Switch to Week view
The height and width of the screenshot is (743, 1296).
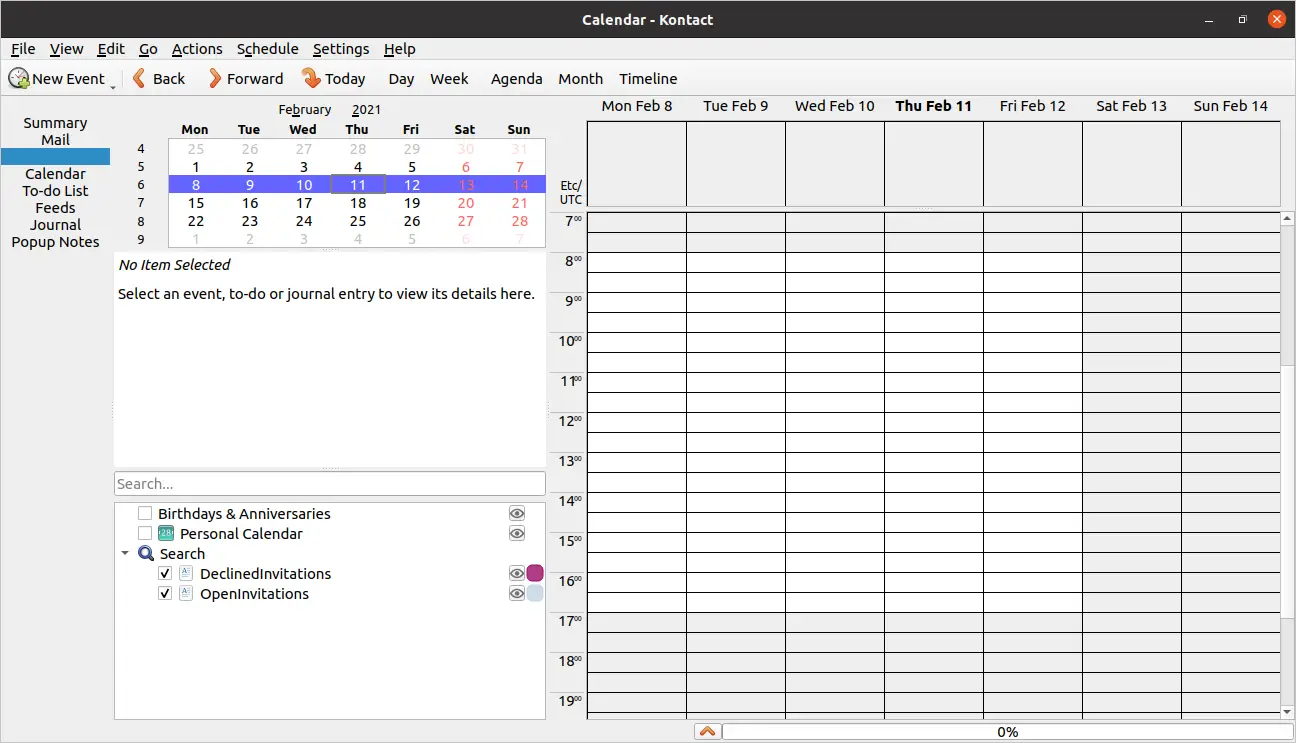click(449, 78)
